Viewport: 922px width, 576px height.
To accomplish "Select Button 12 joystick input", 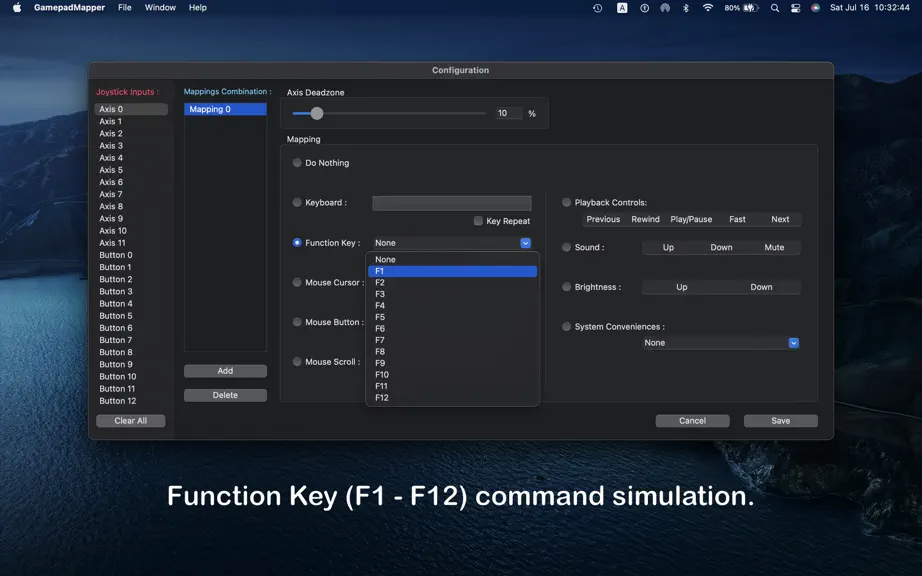I will pyautogui.click(x=131, y=401).
